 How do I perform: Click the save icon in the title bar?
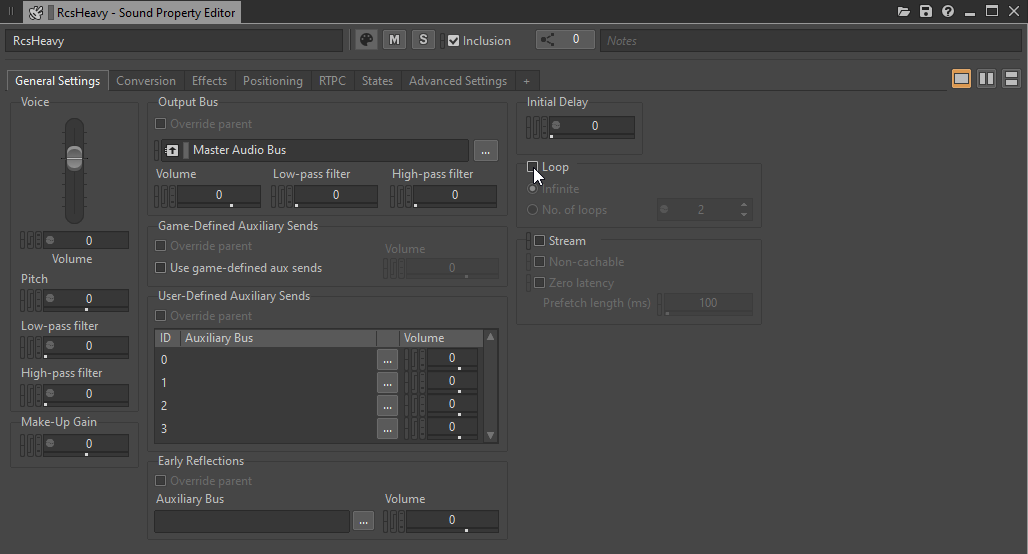pos(926,12)
